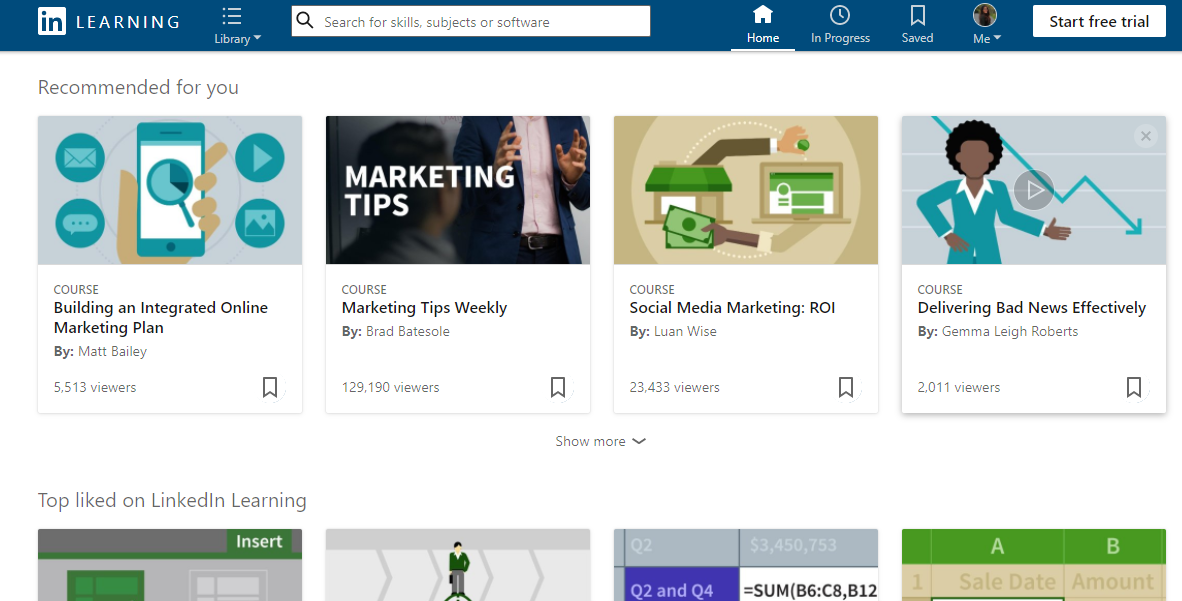Open the Marketing Tips Weekly thumbnail

coord(458,190)
